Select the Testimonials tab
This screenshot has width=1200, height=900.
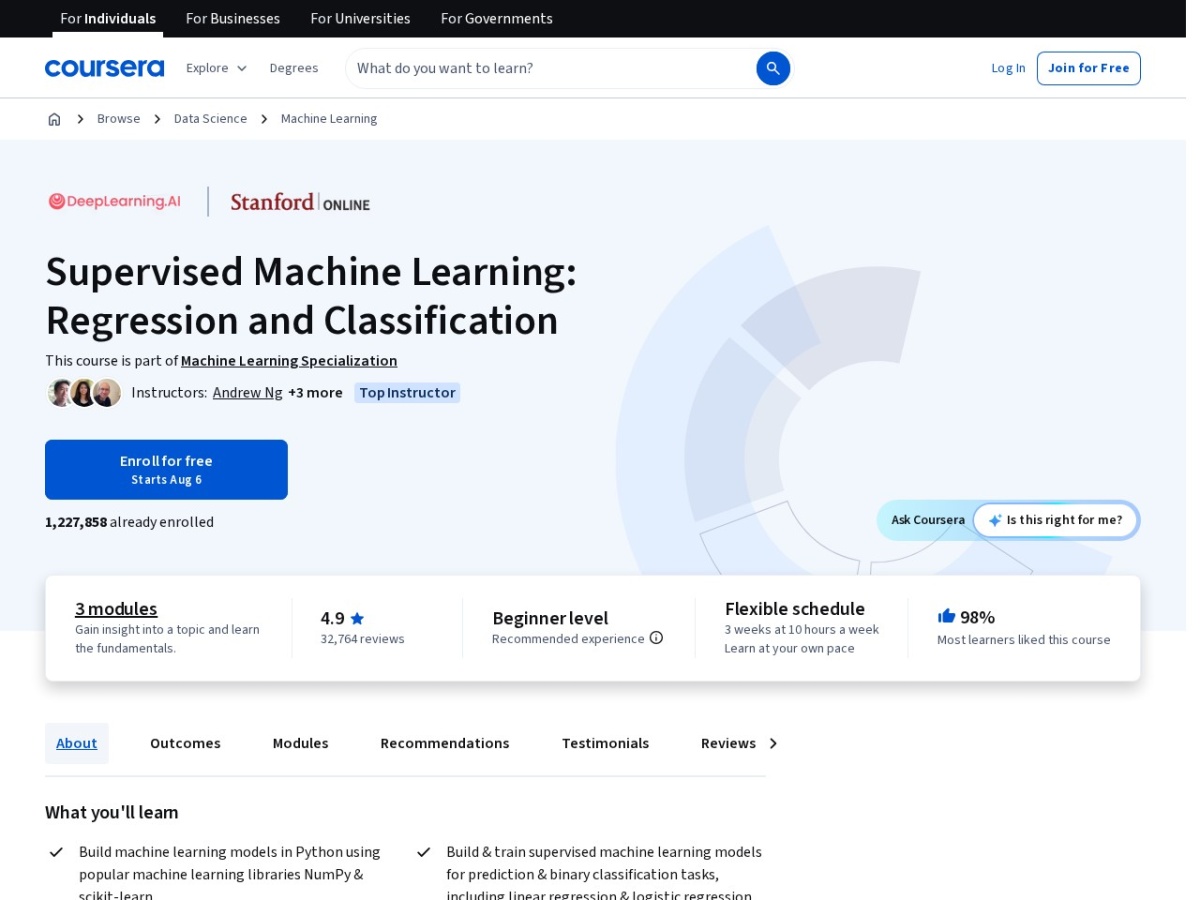coord(605,743)
